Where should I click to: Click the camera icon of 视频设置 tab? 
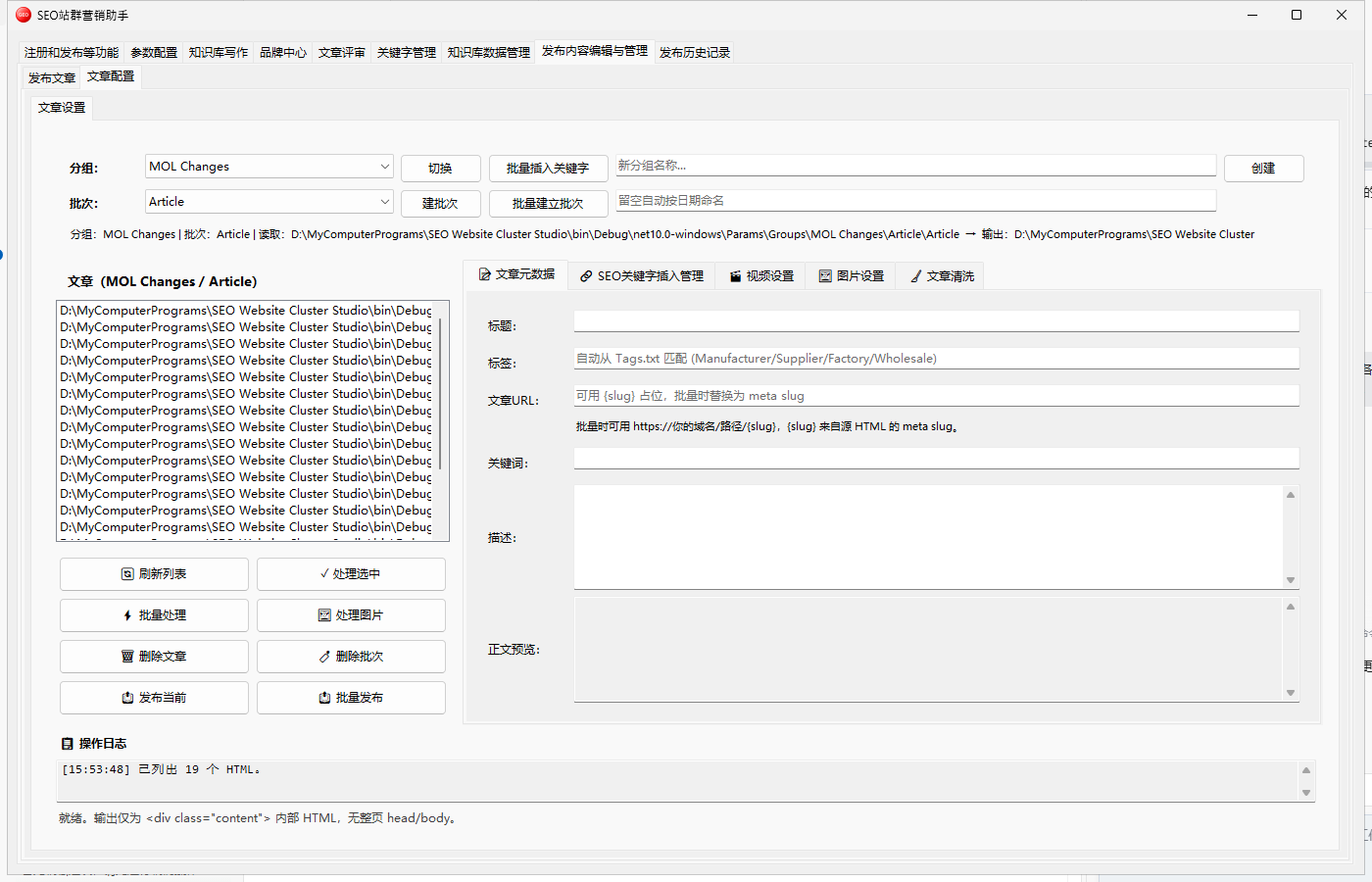[735, 276]
